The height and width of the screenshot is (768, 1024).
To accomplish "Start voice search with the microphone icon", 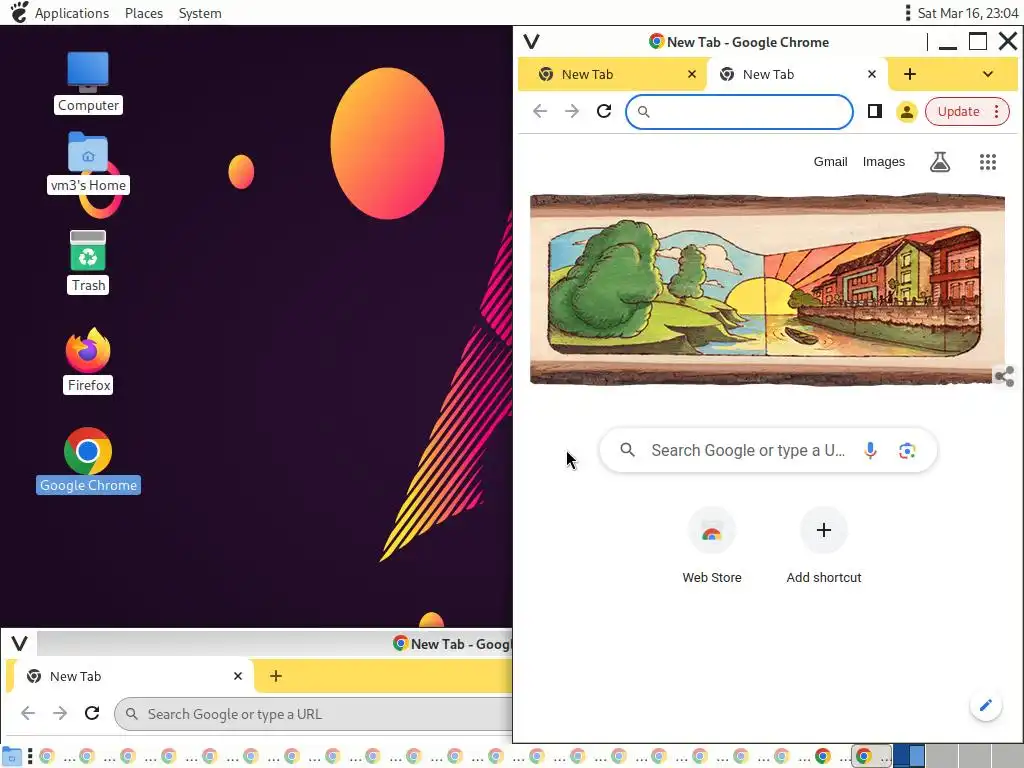I will click(870, 450).
